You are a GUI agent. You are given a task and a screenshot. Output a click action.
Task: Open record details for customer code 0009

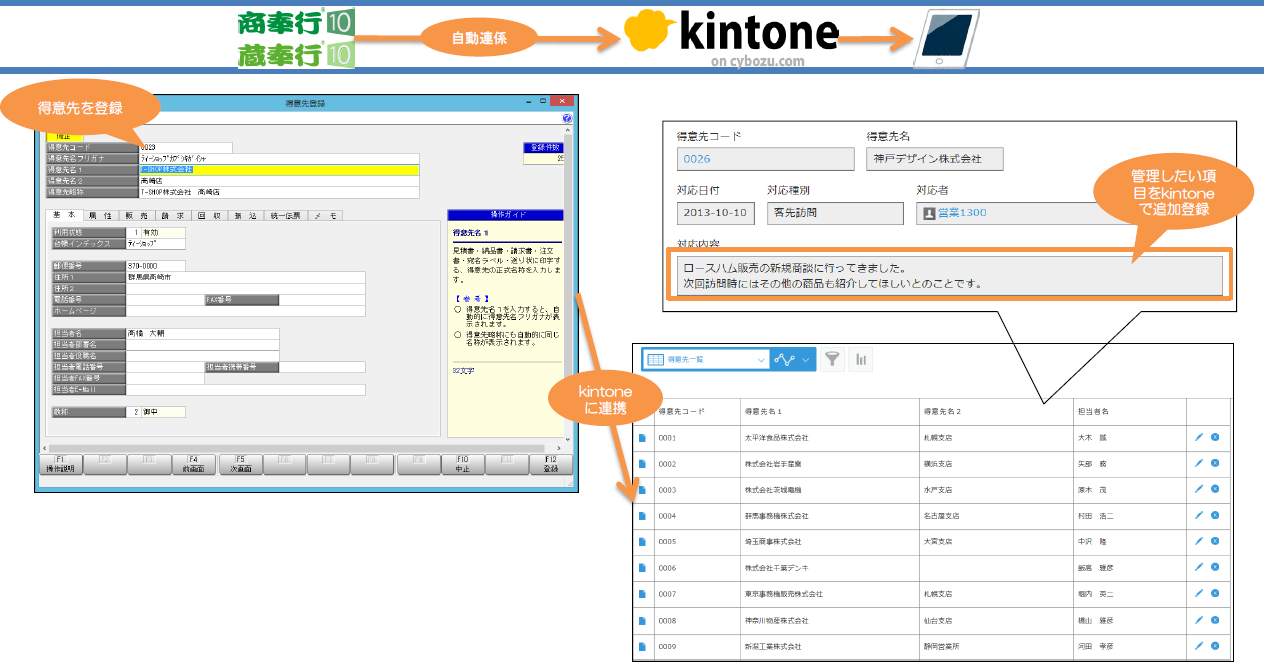(x=643, y=646)
